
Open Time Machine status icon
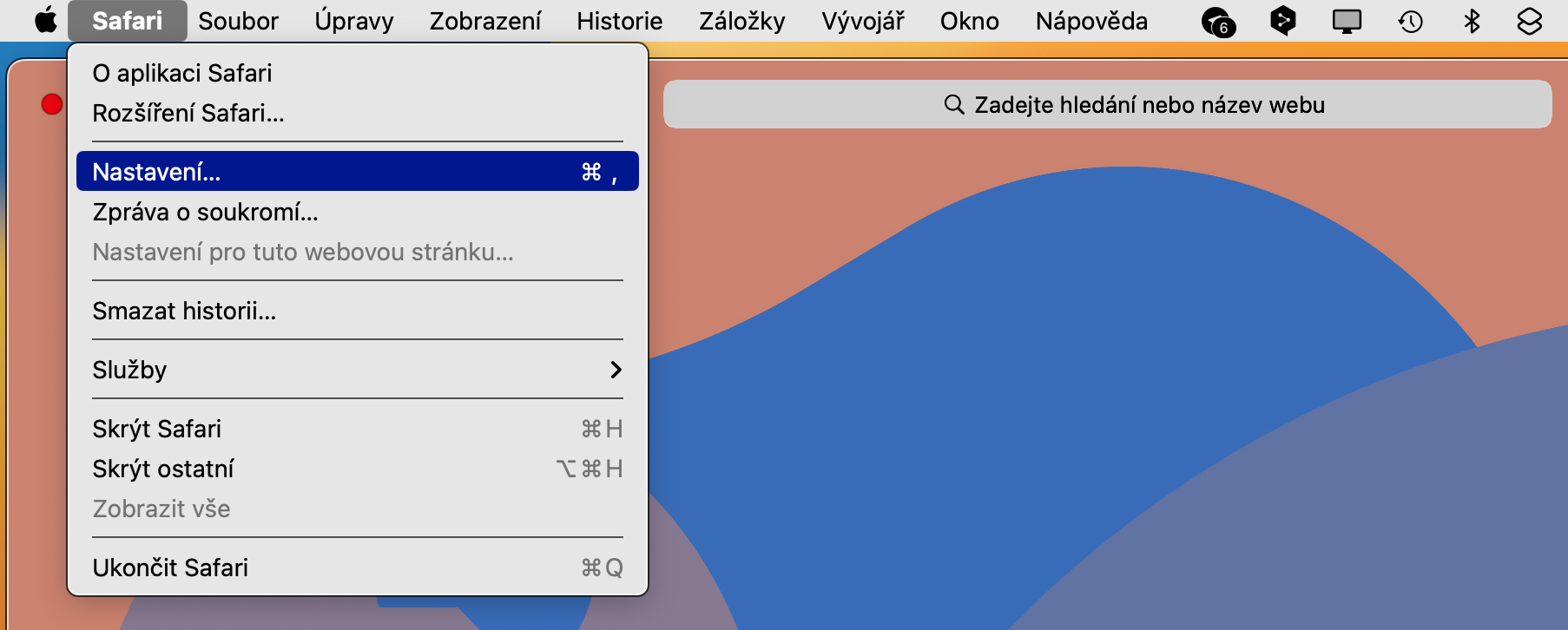1410,21
